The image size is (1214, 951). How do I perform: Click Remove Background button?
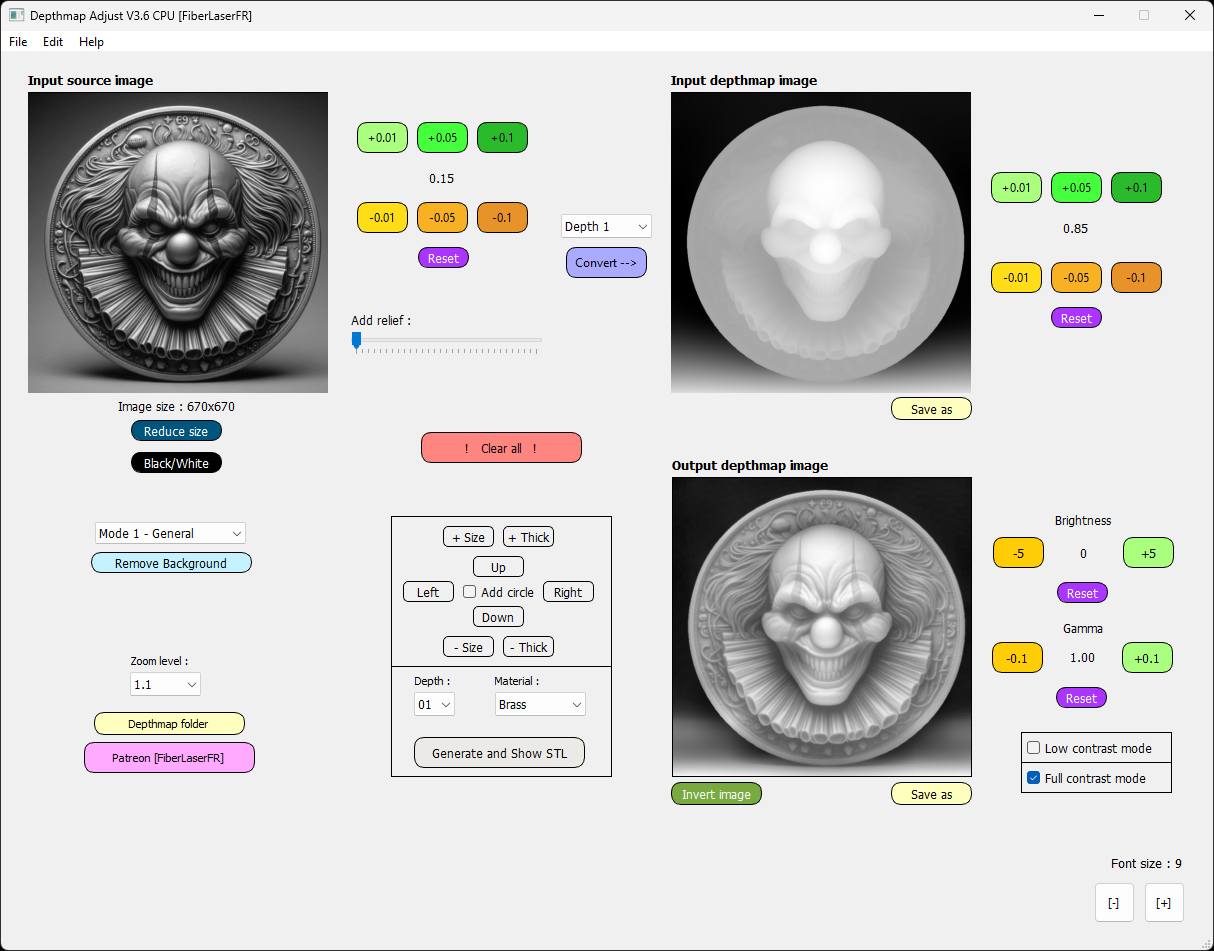coord(171,563)
